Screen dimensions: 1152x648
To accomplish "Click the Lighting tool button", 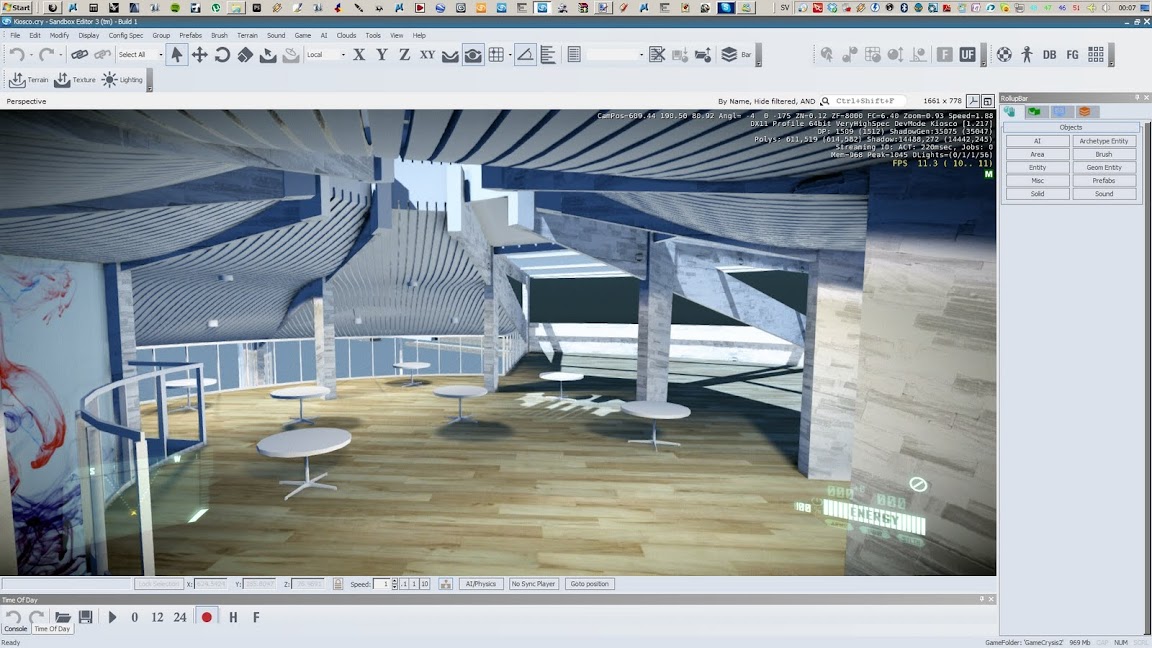I will [x=122, y=80].
